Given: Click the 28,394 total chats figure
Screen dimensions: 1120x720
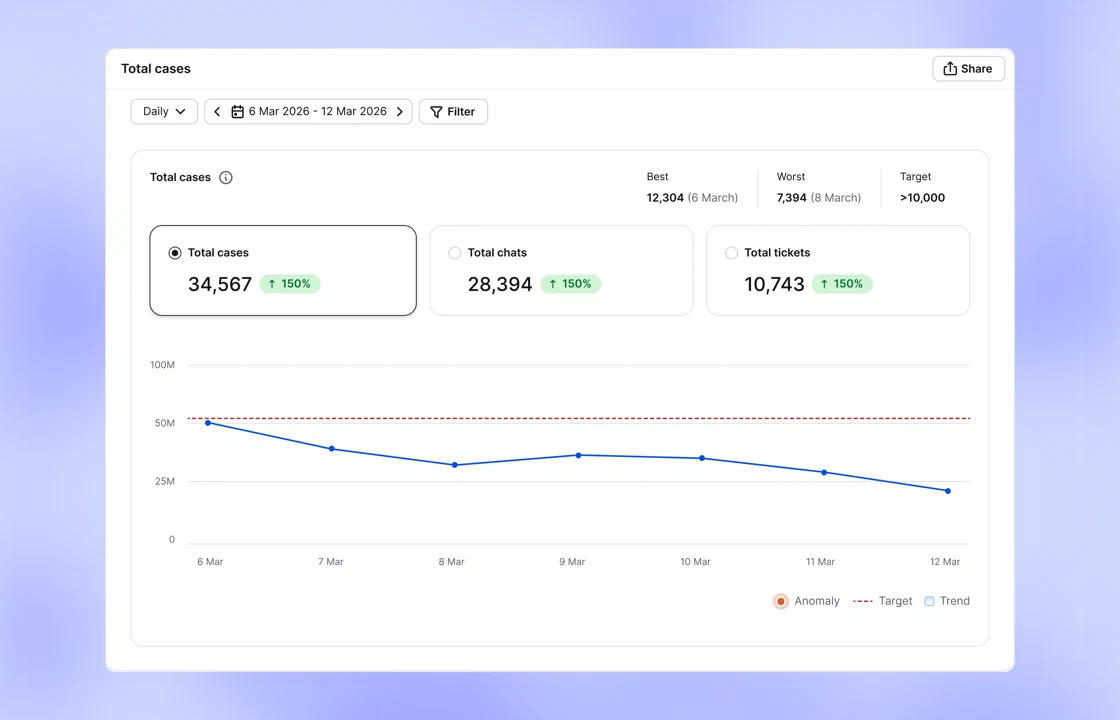Looking at the screenshot, I should 500,284.
